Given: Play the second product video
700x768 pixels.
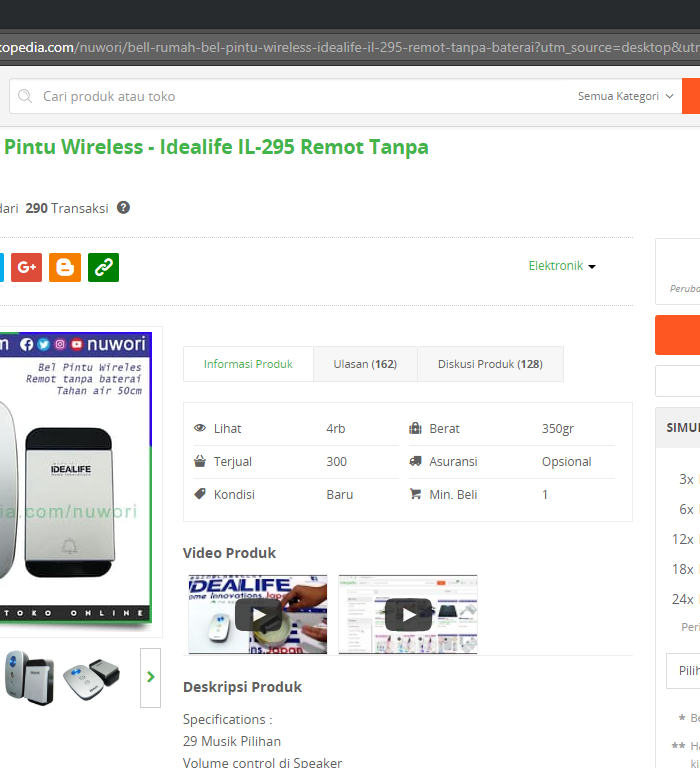Looking at the screenshot, I should 408,615.
